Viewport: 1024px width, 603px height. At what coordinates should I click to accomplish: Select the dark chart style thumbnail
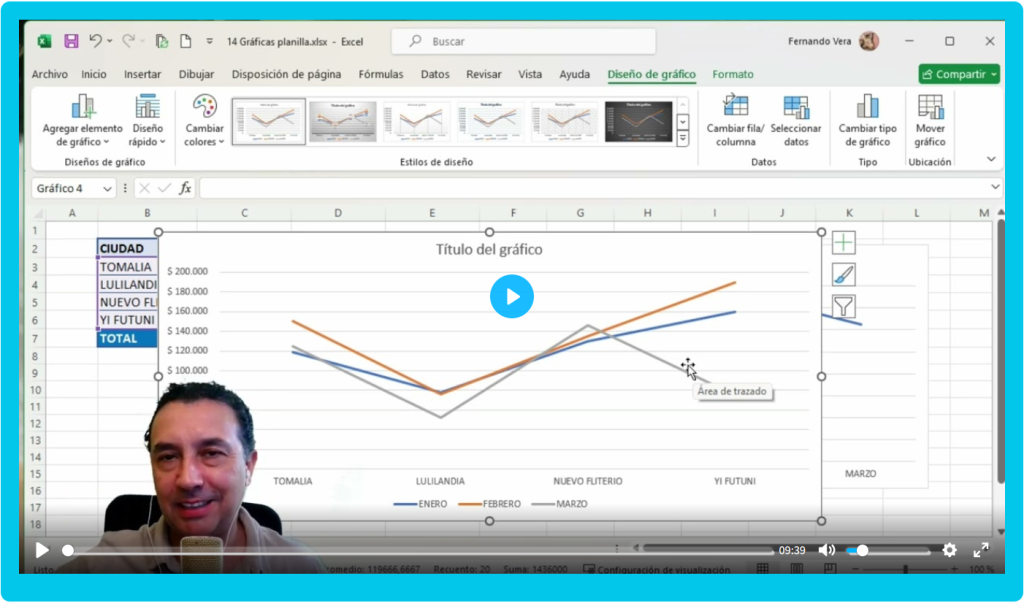[x=639, y=121]
